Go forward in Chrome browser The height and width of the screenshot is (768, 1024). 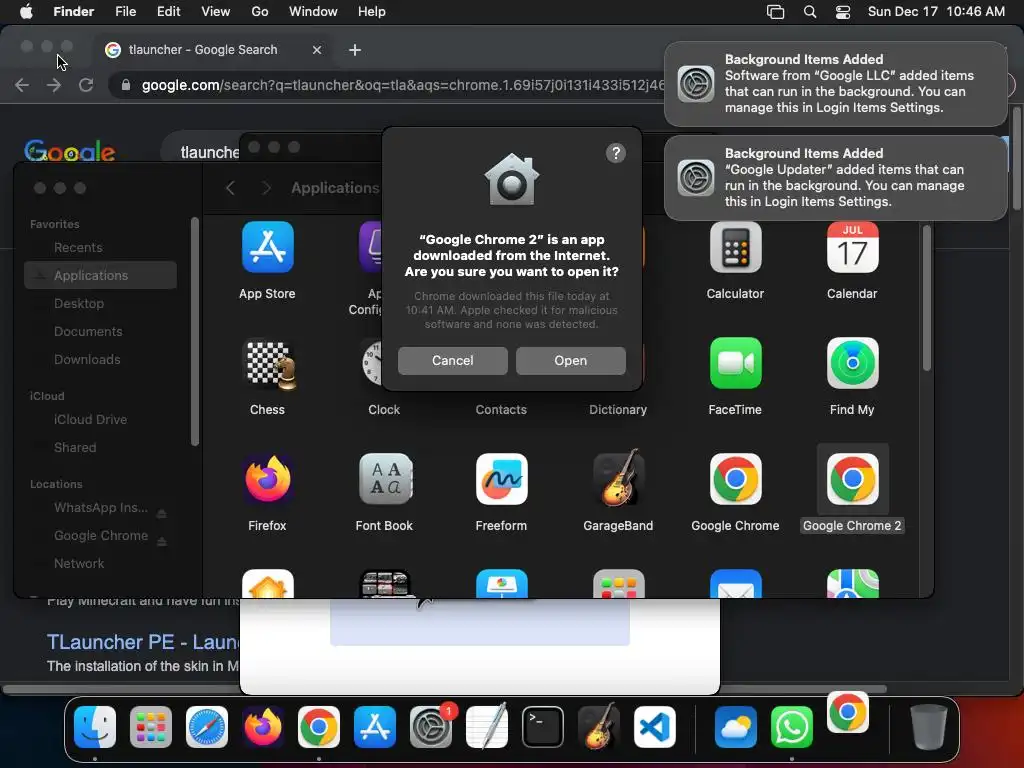point(54,85)
